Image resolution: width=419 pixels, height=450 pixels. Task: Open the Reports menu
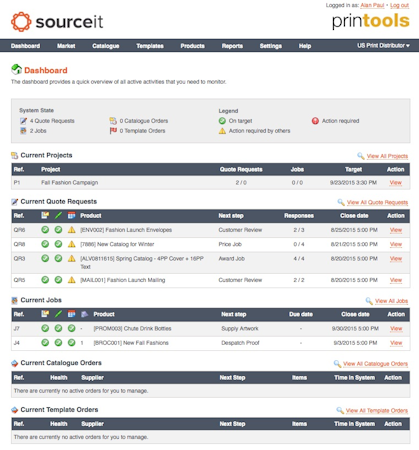click(232, 46)
